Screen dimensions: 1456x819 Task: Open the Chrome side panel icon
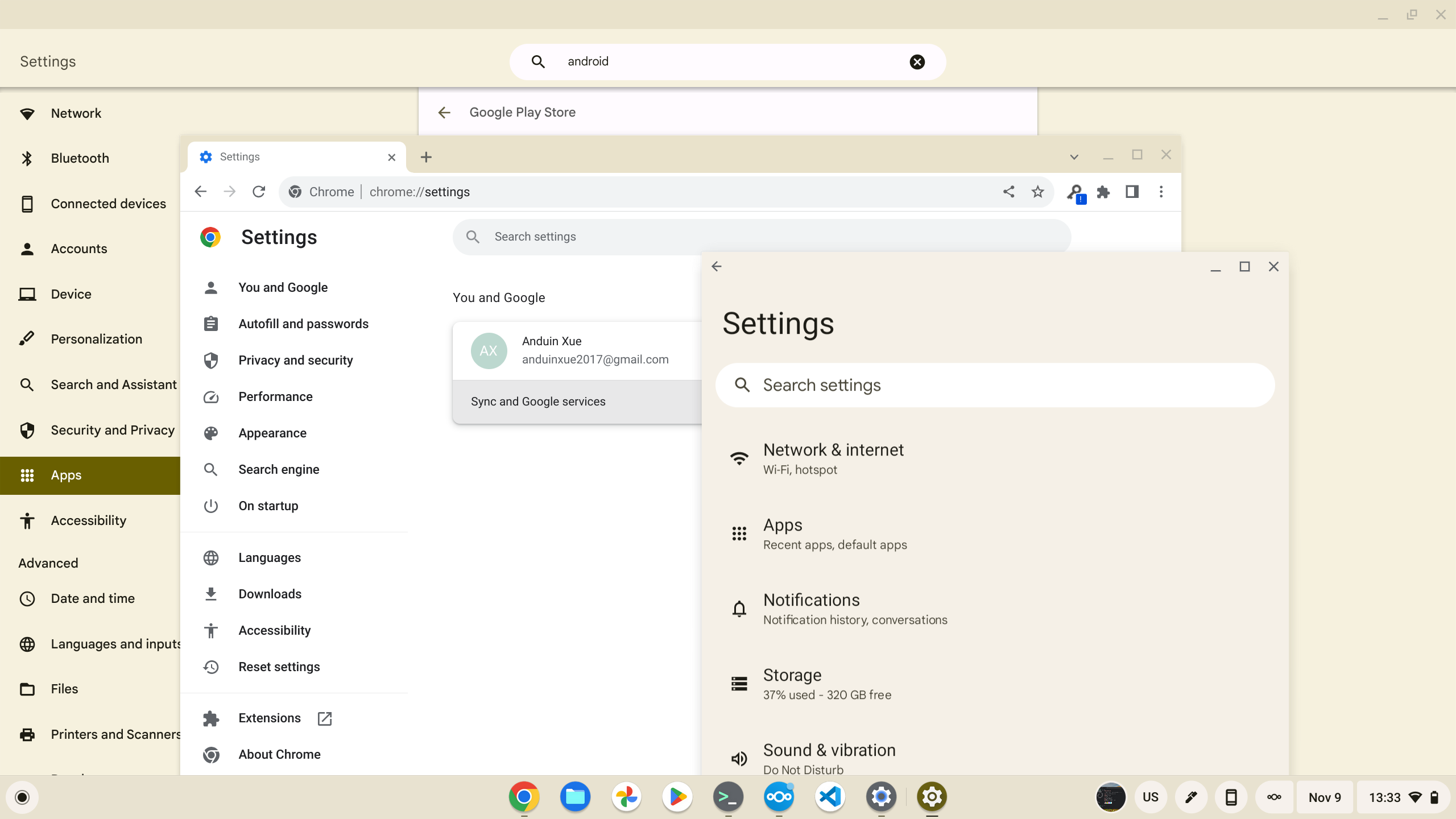pyautogui.click(x=1132, y=192)
